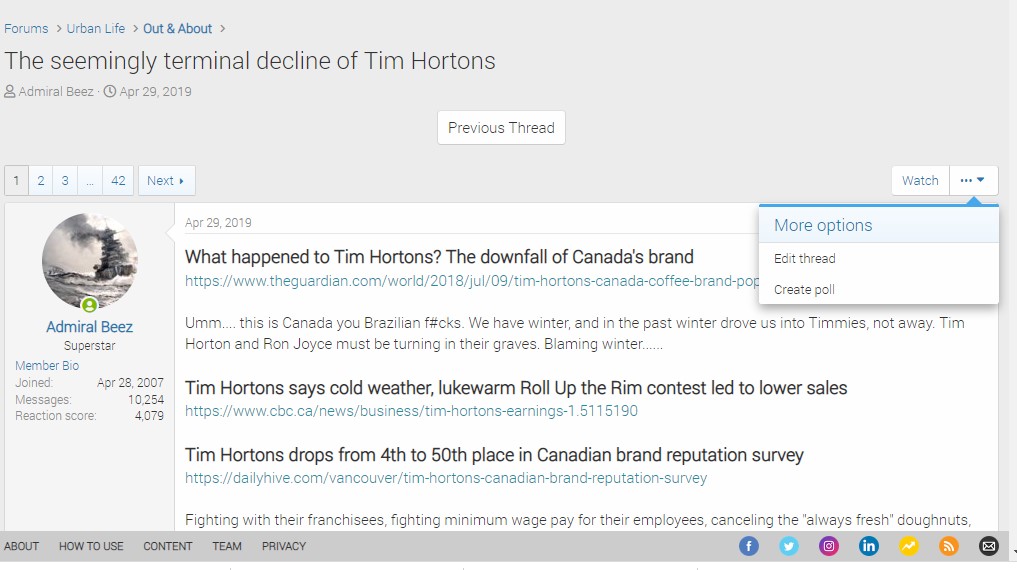Open the Facebook icon in footer
The height and width of the screenshot is (570, 1017).
point(749,546)
